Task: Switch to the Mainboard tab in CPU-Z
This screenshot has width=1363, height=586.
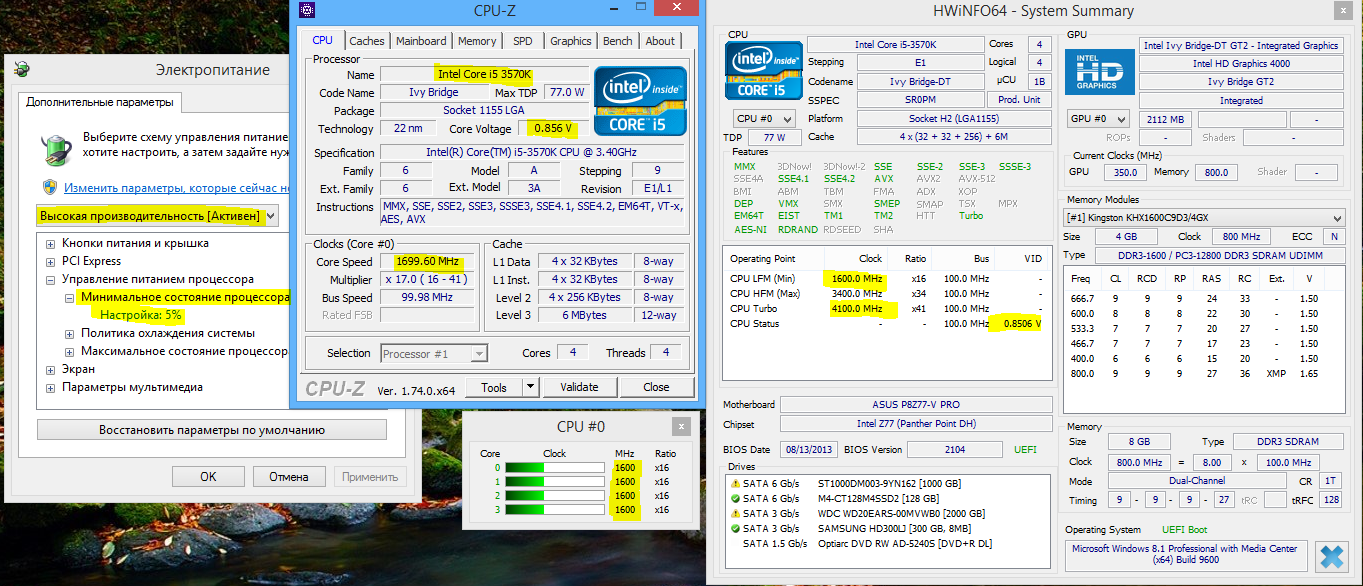Action: 420,41
